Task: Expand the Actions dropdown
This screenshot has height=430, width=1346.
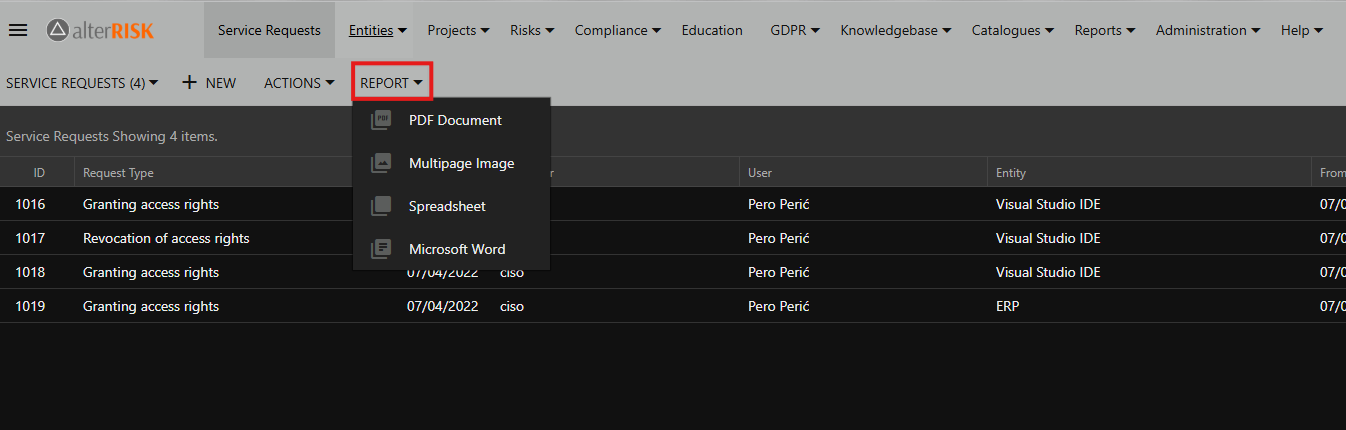Action: 298,83
